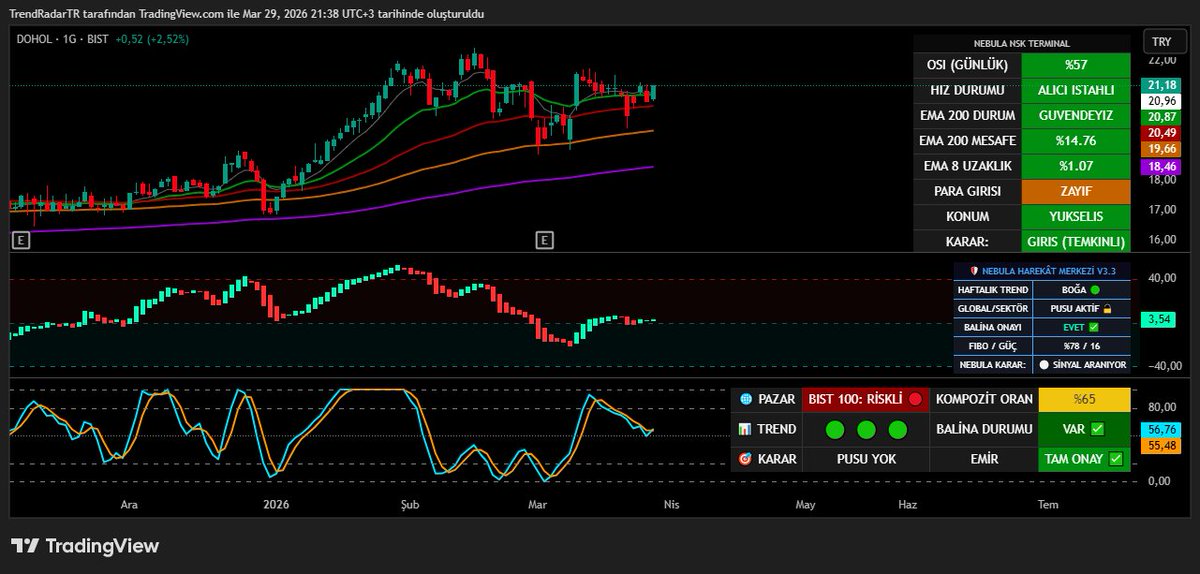Click the ALICI ISTAHLI cell
This screenshot has width=1200, height=574.
(x=1076, y=90)
